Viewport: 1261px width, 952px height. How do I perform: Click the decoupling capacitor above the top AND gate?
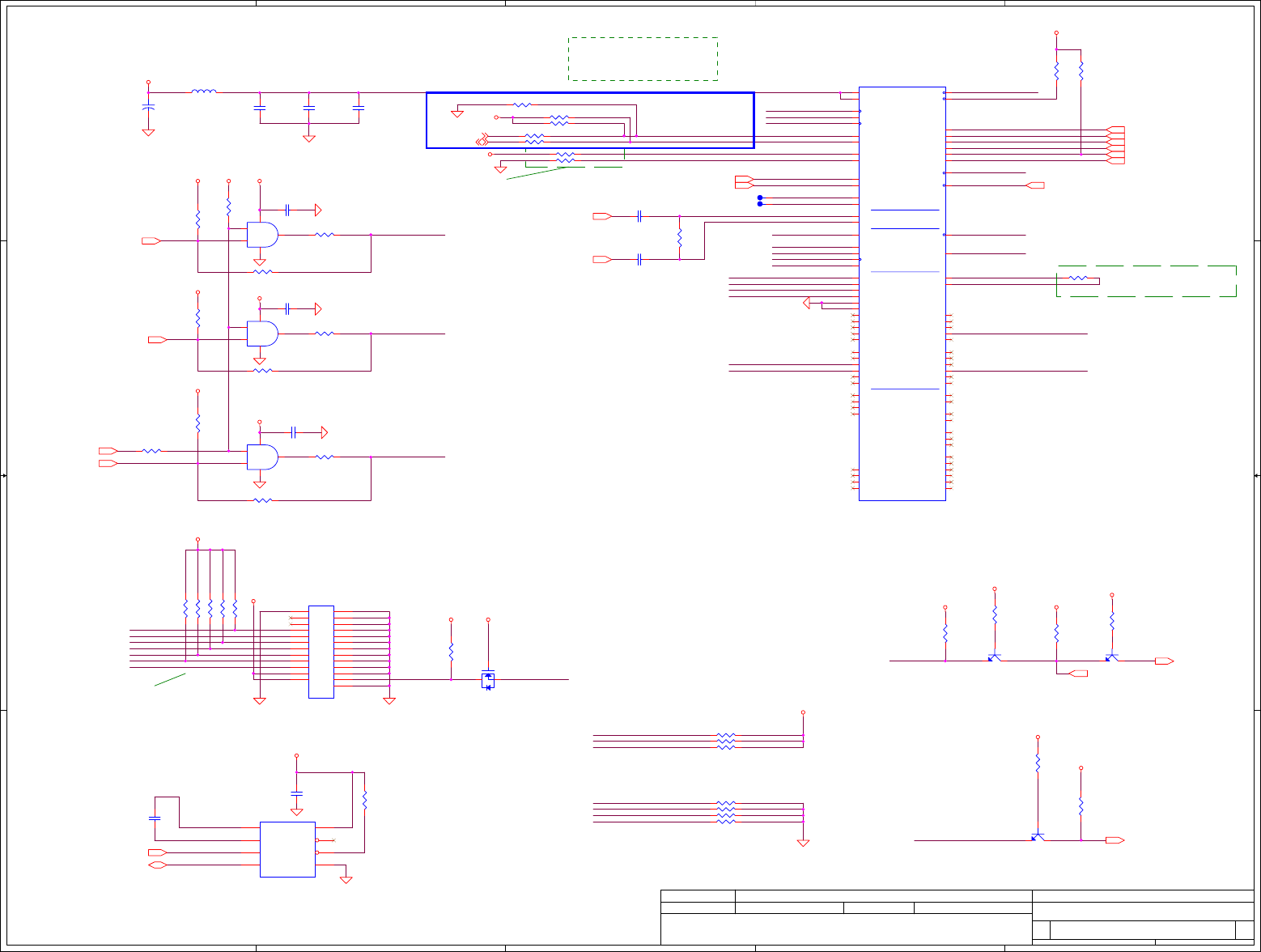coord(287,210)
